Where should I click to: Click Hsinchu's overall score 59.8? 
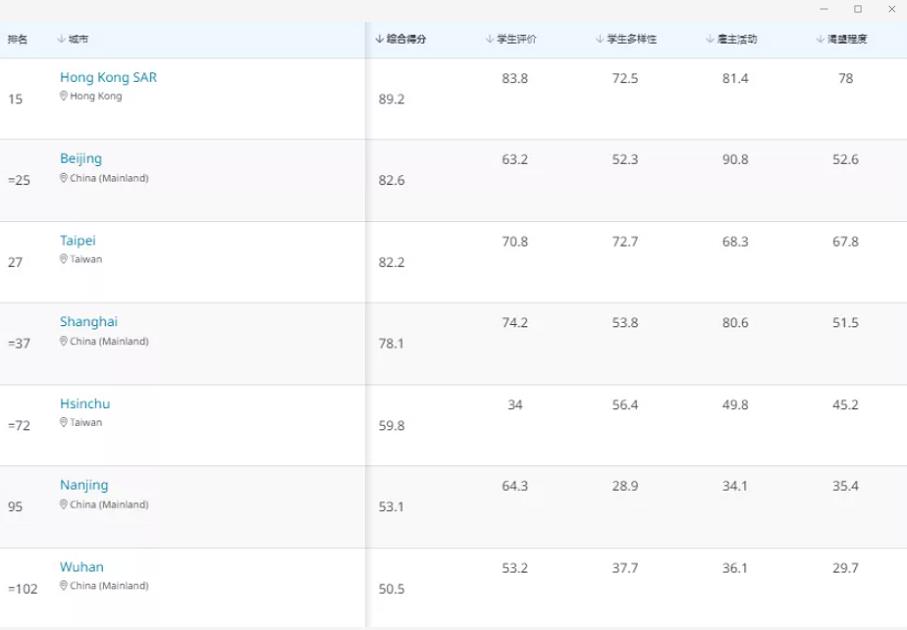pyautogui.click(x=392, y=426)
